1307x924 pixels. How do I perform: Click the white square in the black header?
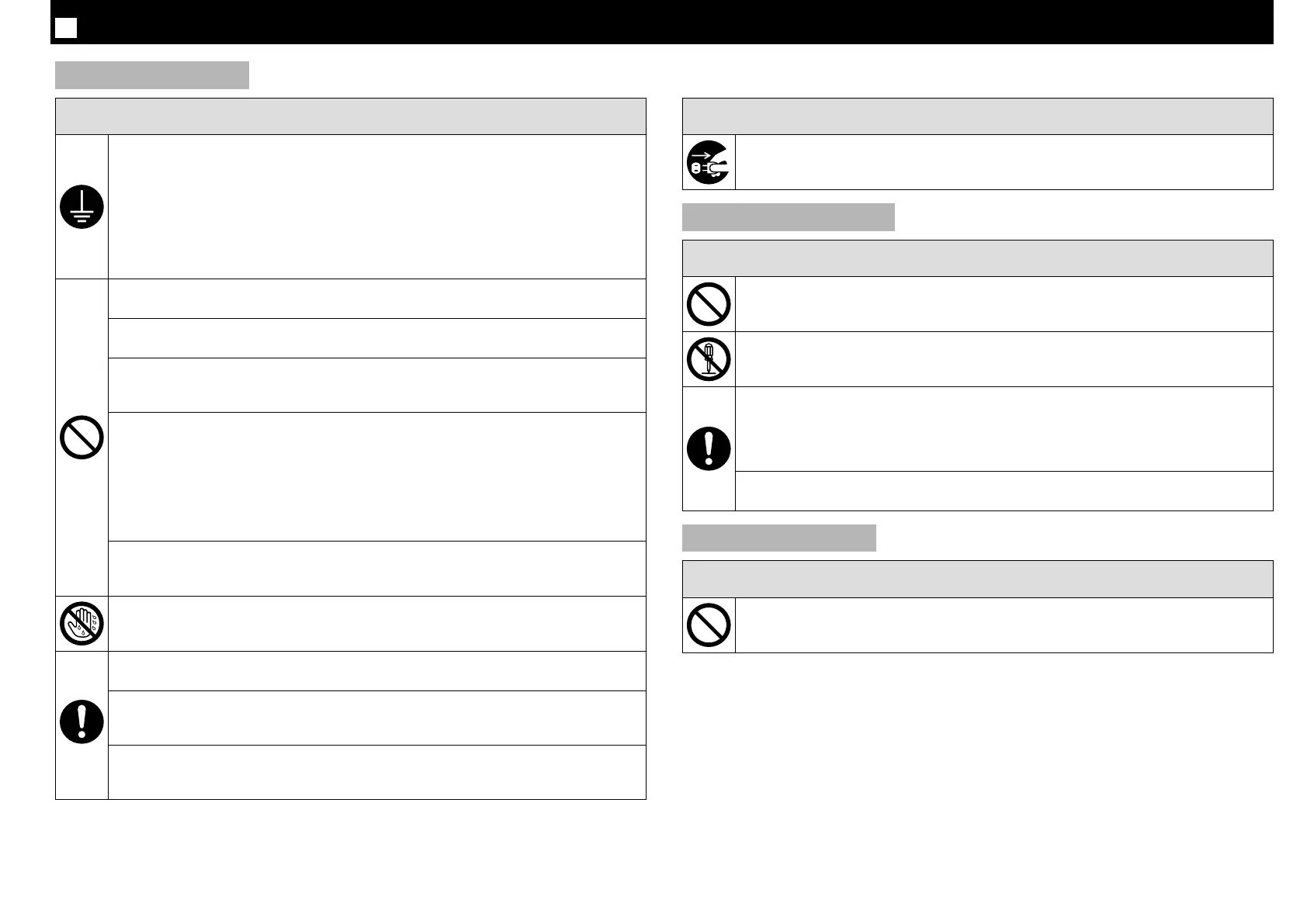[x=66, y=28]
